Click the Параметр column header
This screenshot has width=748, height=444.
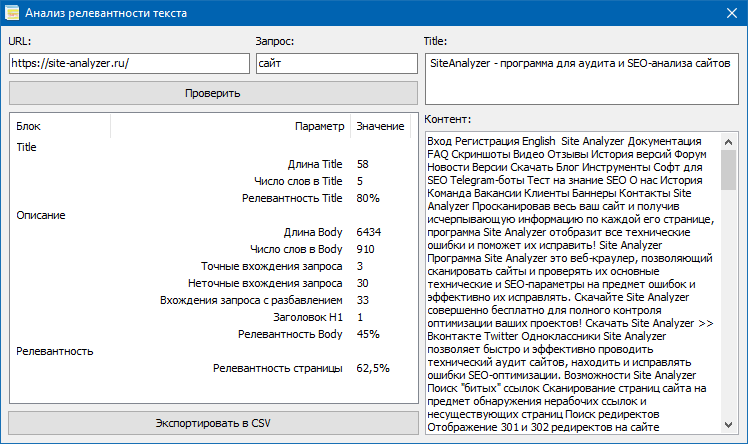[230, 126]
